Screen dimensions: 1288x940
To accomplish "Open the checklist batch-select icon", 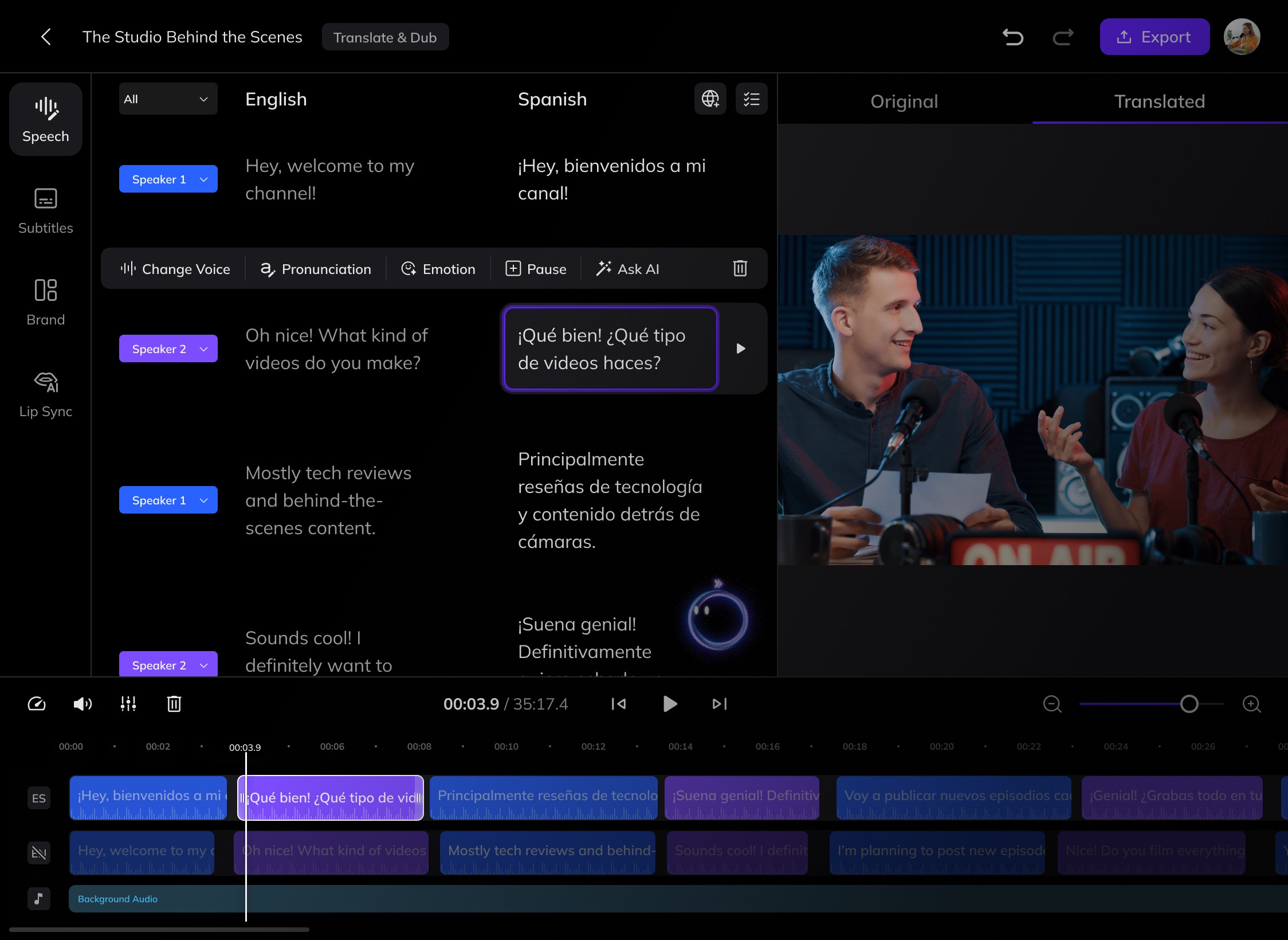I will click(x=751, y=99).
